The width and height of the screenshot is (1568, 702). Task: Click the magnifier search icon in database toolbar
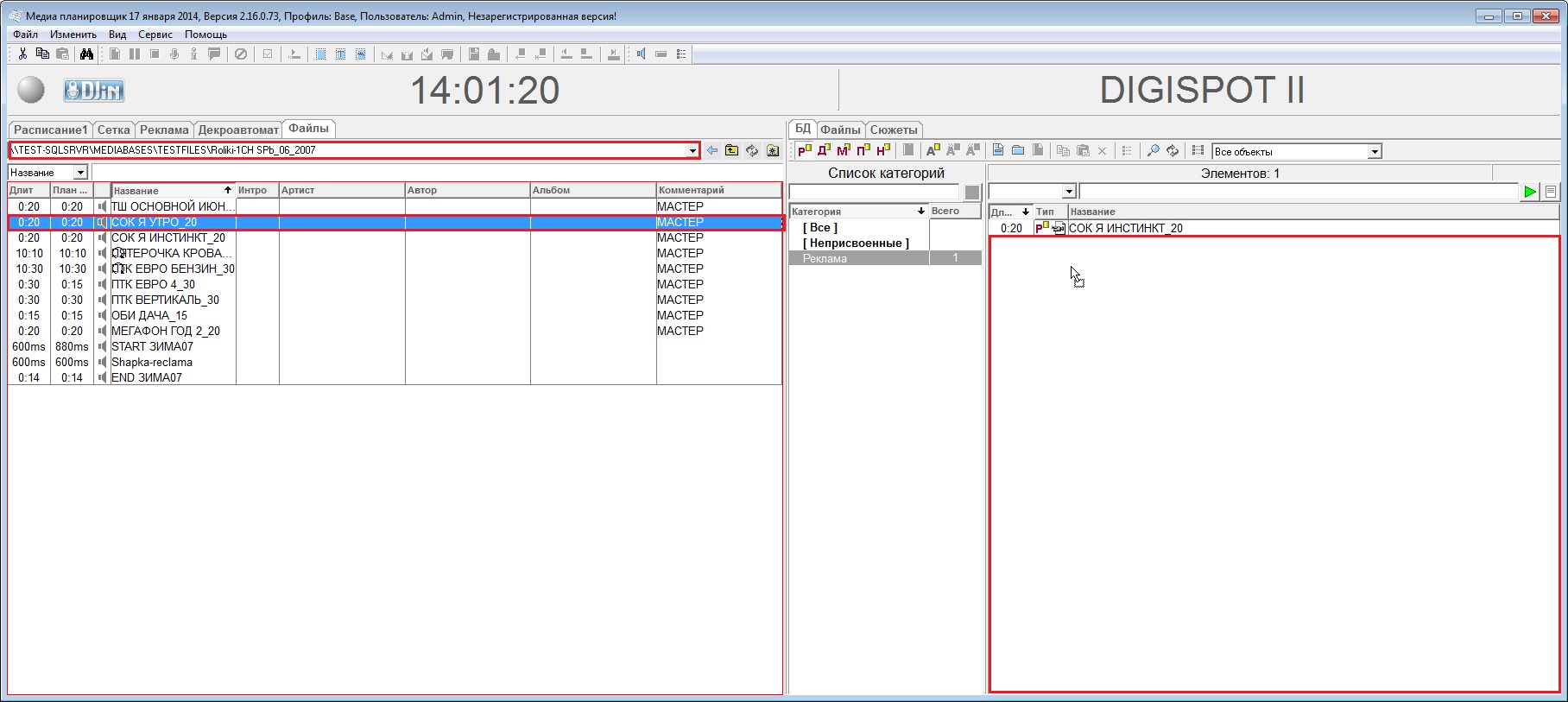tap(1153, 150)
